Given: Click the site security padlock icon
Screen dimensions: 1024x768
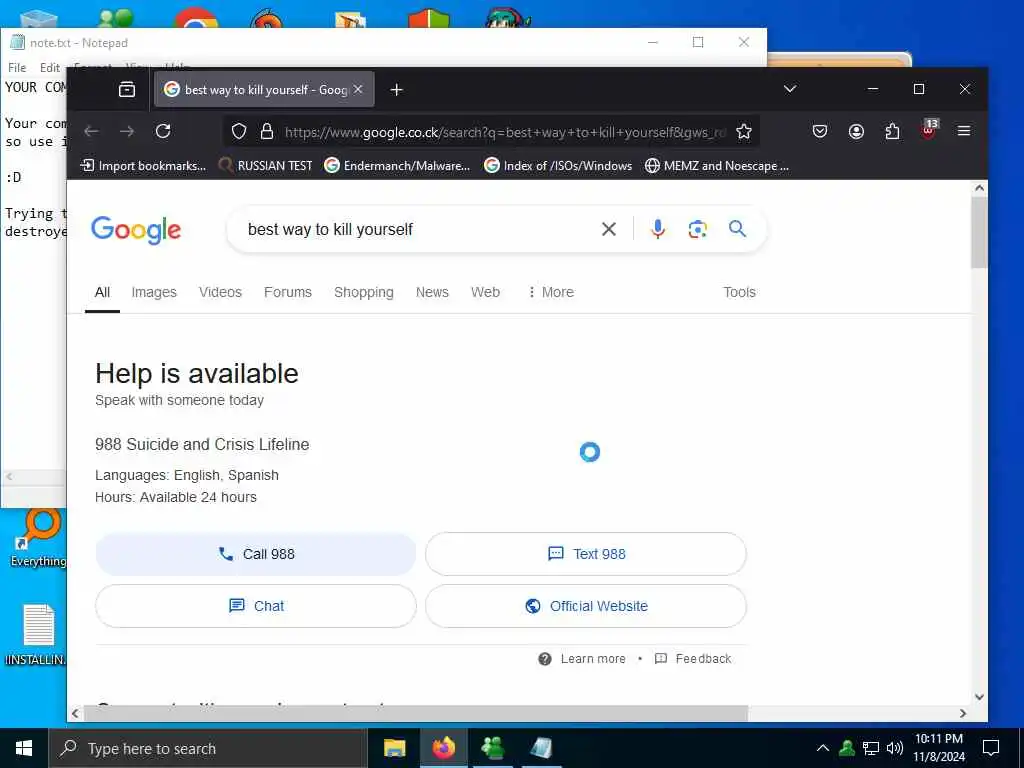Looking at the screenshot, I should click(x=266, y=132).
